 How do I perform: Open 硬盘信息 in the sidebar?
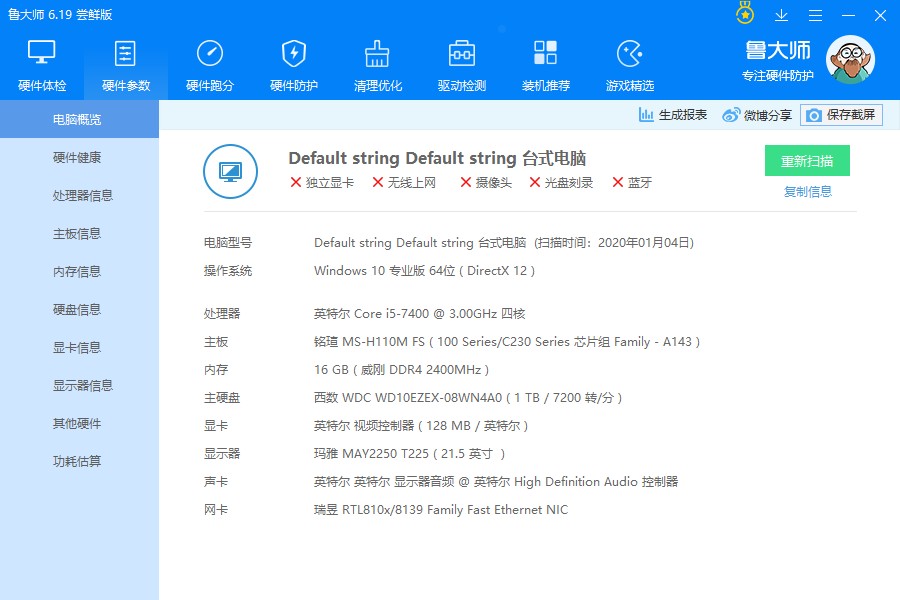point(79,309)
